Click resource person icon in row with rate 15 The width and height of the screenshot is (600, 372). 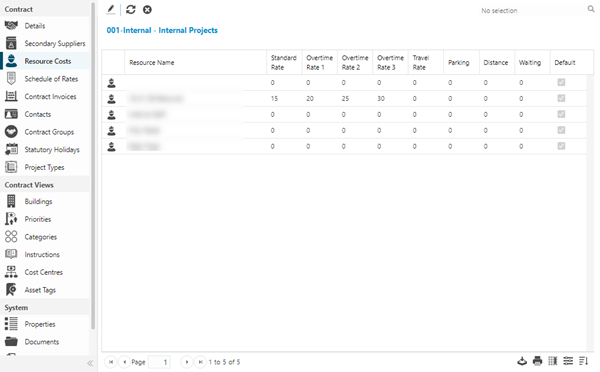pyautogui.click(x=111, y=99)
